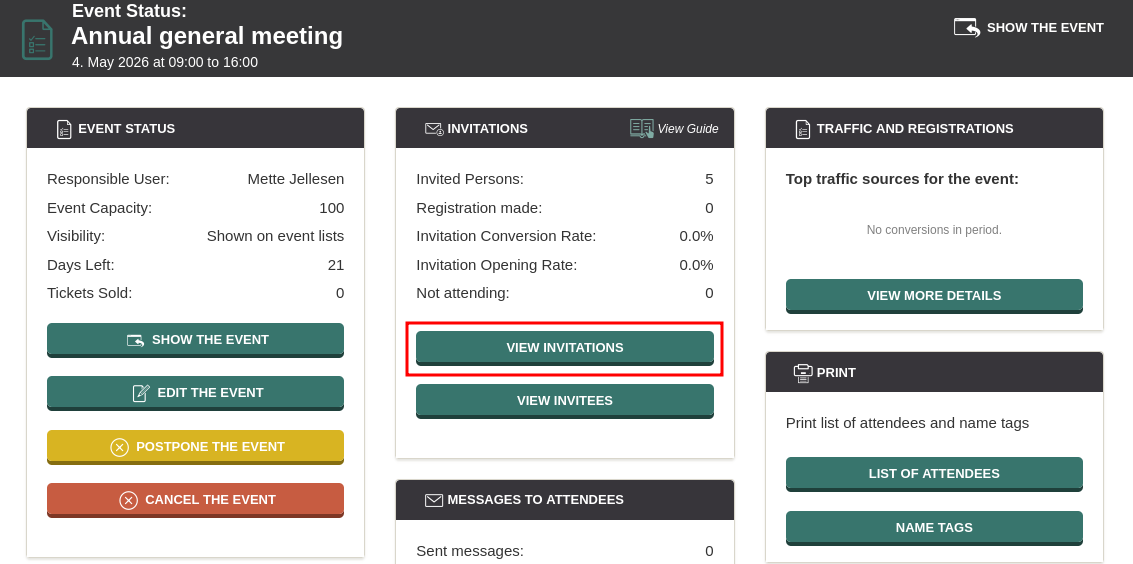Click the Event Status panel document icon
The height and width of the screenshot is (564, 1133).
click(64, 129)
